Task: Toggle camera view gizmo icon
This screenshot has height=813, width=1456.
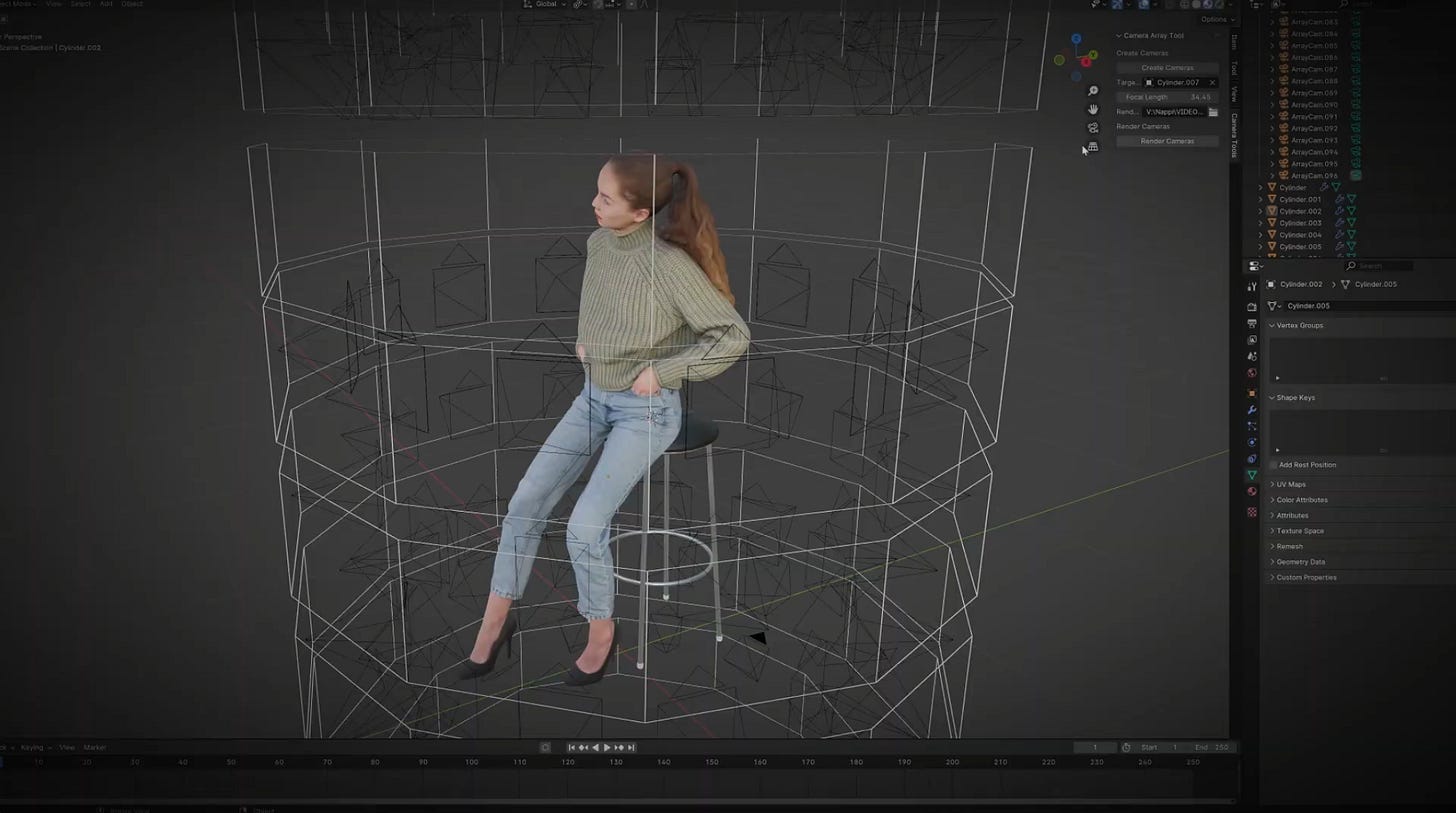Action: tap(1093, 128)
